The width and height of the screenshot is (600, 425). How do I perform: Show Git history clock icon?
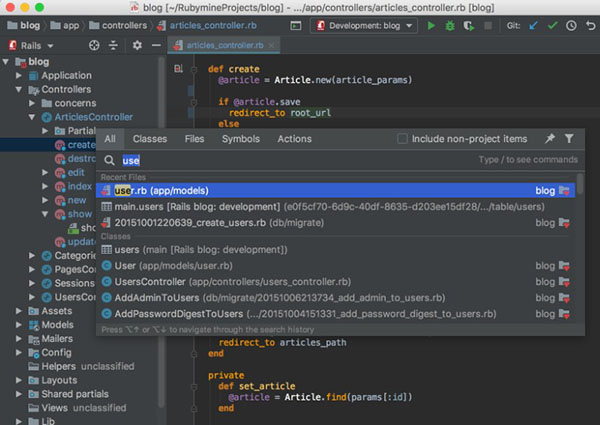coord(571,26)
